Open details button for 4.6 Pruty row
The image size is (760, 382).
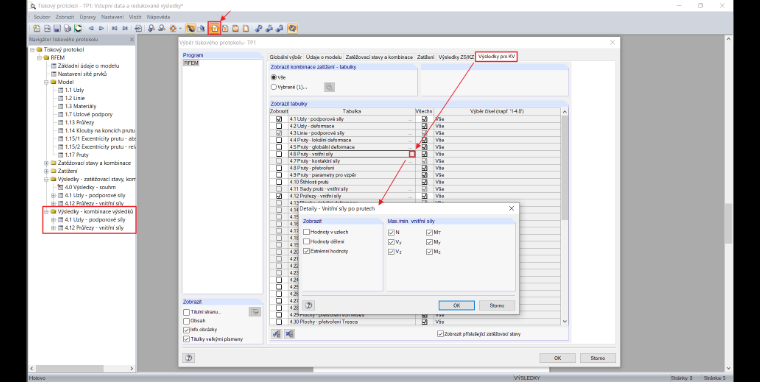coord(412,154)
